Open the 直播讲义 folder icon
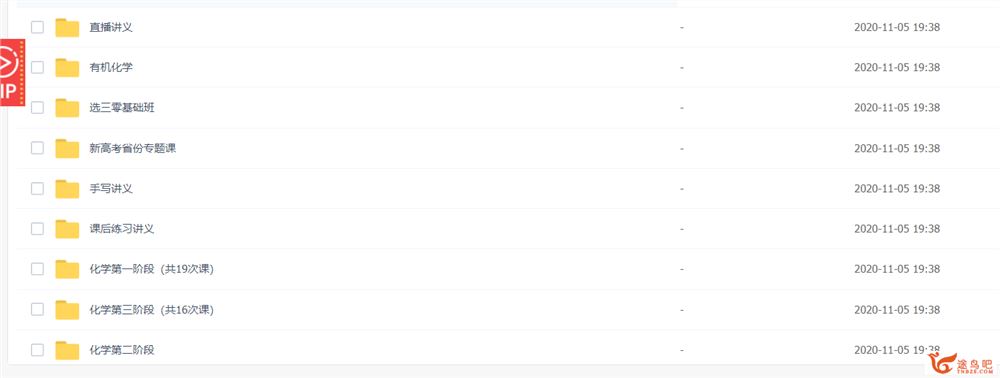 tap(67, 27)
